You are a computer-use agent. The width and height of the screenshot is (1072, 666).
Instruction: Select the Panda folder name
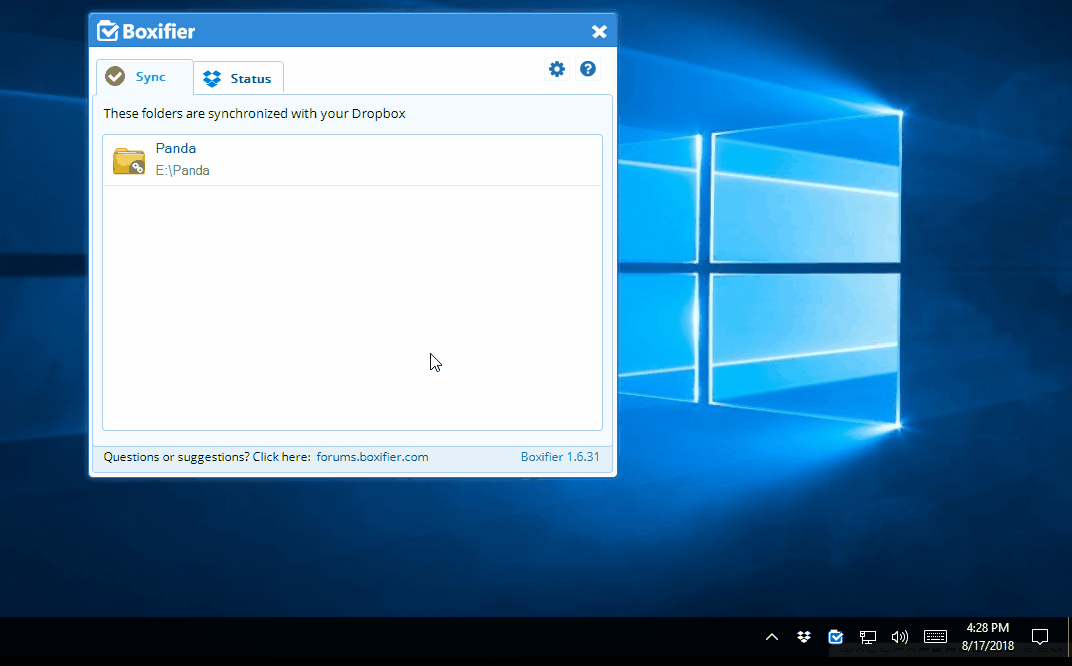click(176, 148)
